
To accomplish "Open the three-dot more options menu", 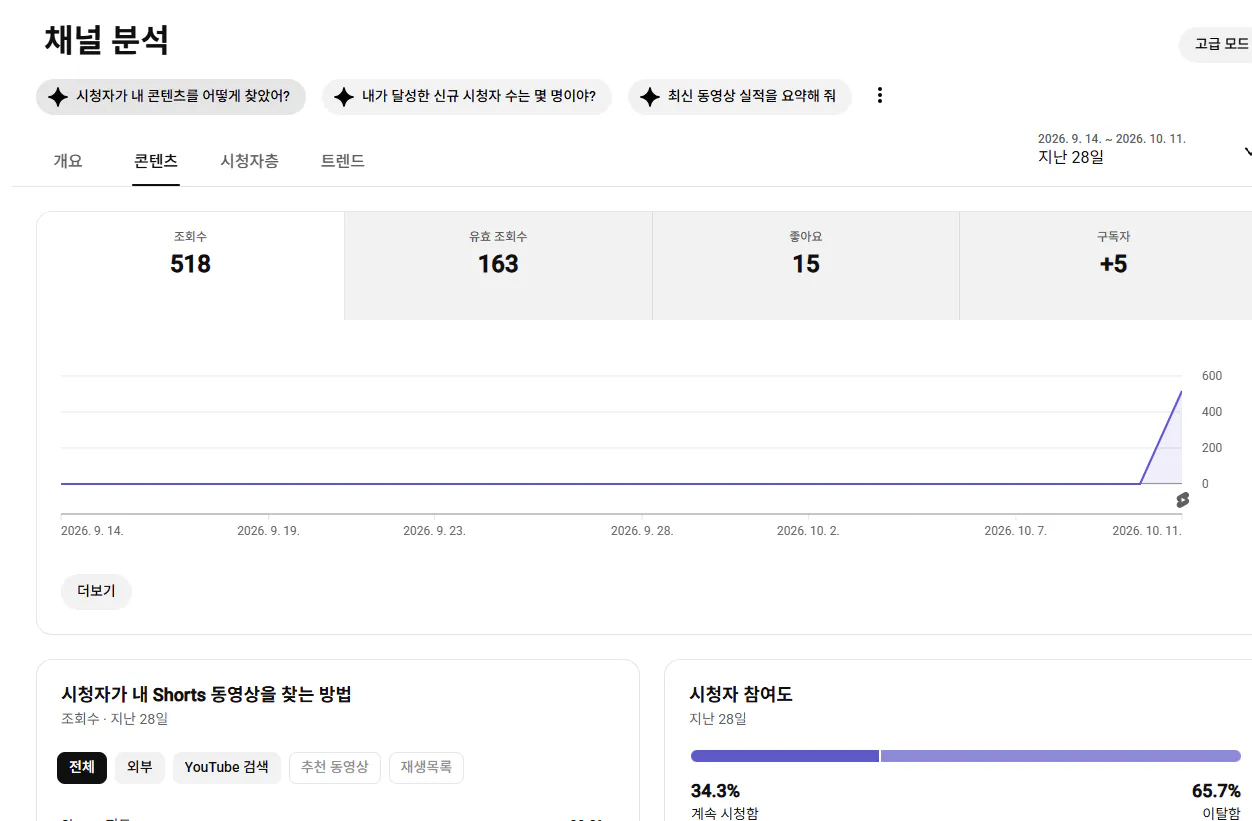I will point(880,96).
